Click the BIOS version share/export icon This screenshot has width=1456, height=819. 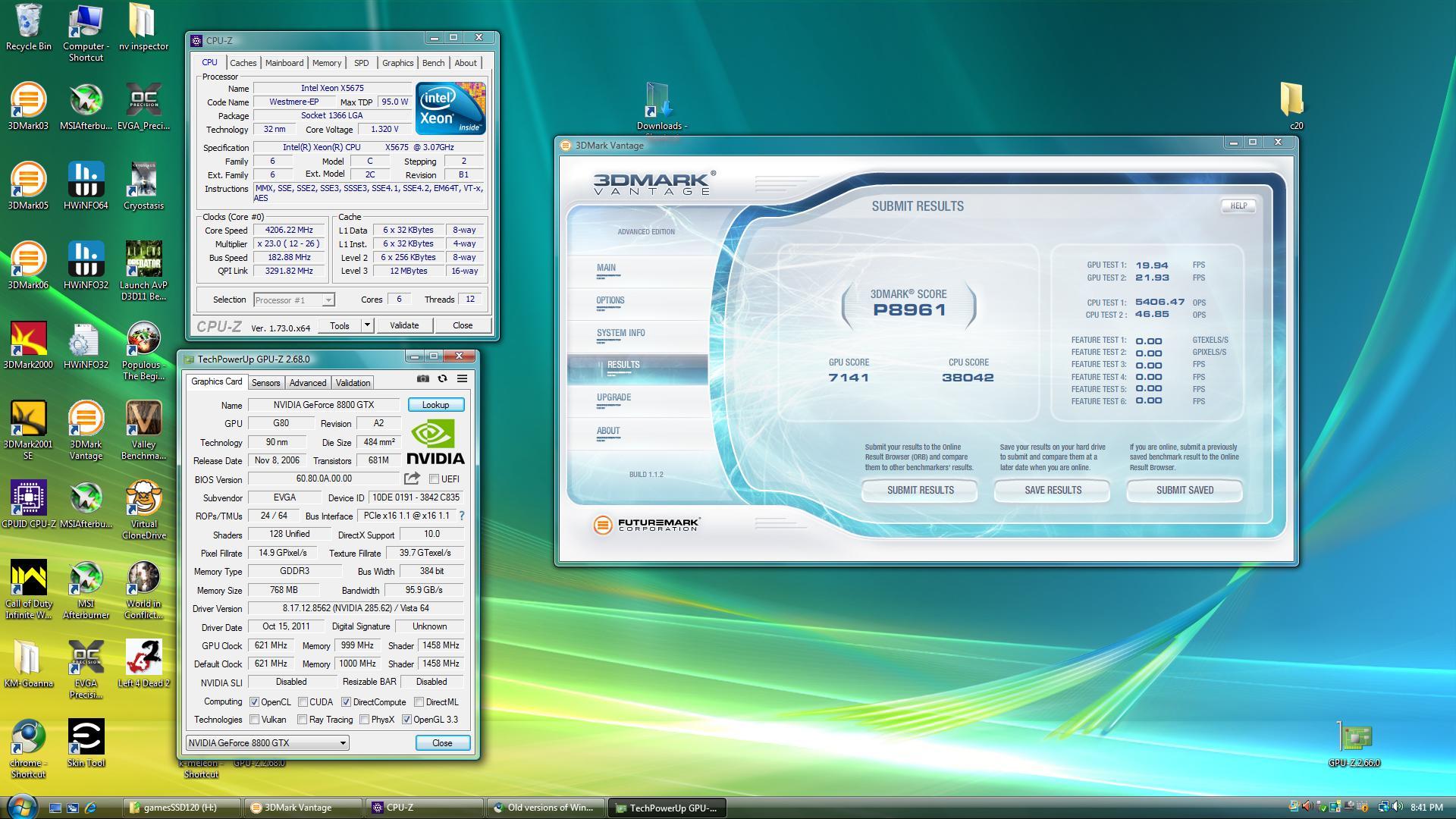click(412, 479)
